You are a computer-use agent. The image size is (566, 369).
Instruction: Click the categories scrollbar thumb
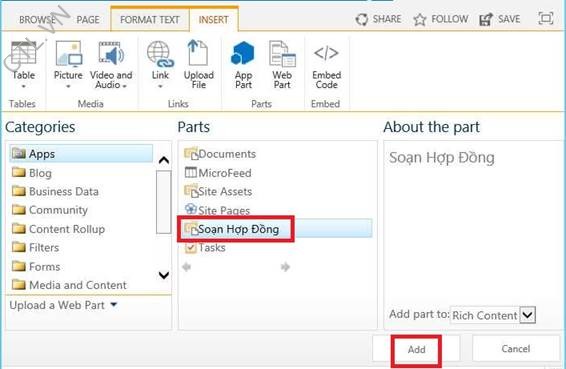(x=164, y=202)
